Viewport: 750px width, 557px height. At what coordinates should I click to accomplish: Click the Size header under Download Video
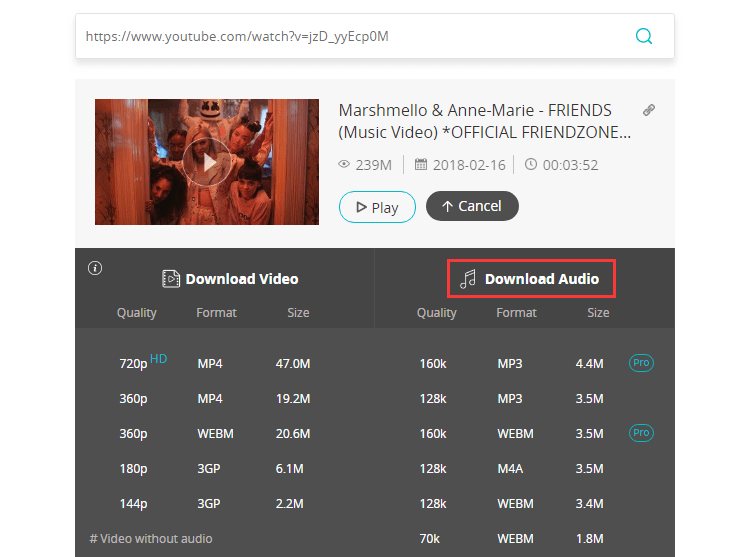pyautogui.click(x=298, y=313)
